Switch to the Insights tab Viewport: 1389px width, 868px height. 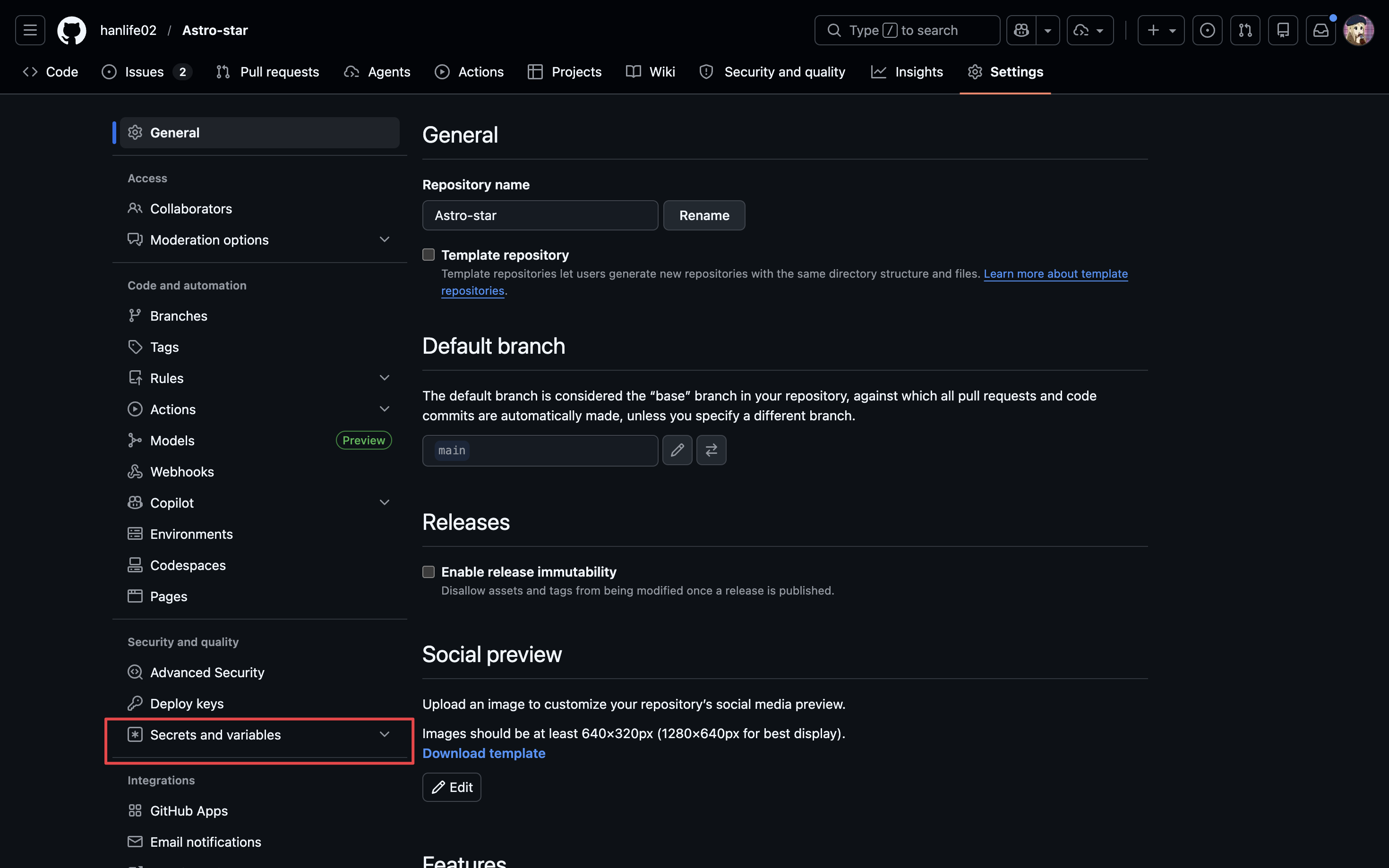(x=907, y=72)
